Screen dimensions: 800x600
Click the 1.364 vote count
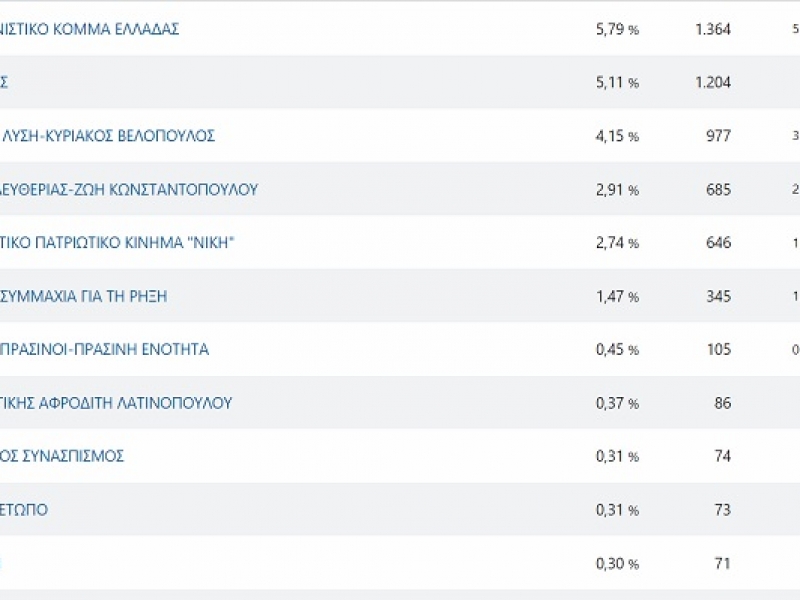(712, 29)
